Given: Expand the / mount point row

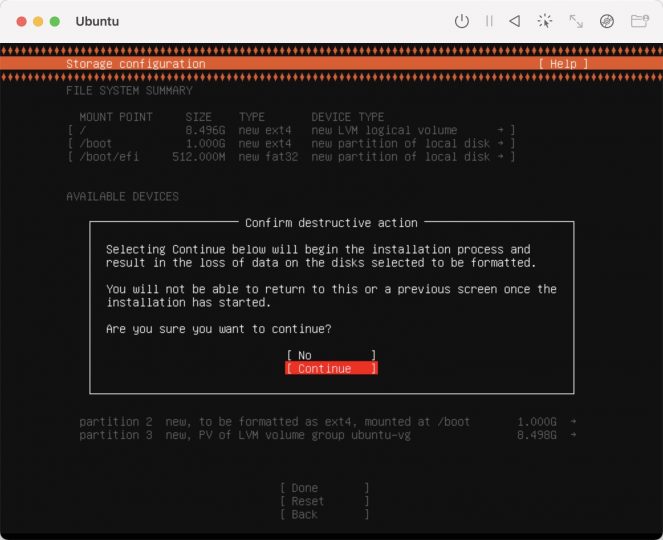Looking at the screenshot, I should point(291,130).
